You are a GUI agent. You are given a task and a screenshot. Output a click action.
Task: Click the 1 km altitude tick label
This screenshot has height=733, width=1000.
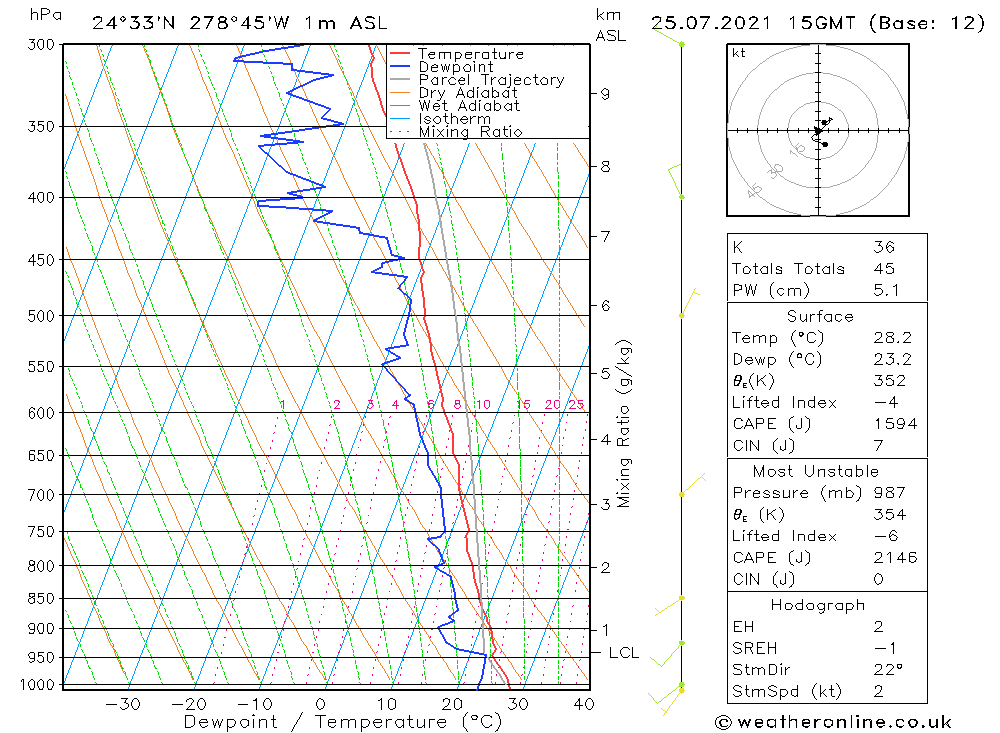pos(606,630)
